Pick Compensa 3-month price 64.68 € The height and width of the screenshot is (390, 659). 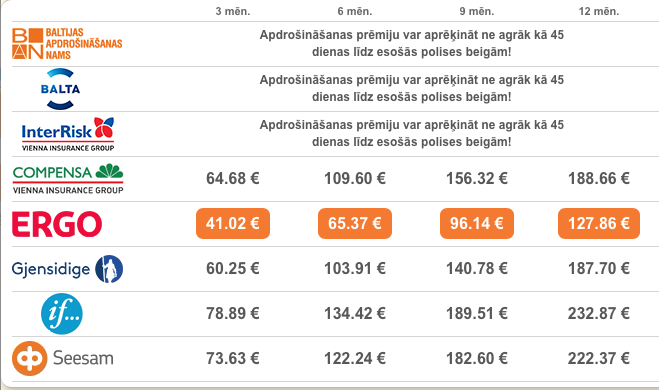[233, 179]
